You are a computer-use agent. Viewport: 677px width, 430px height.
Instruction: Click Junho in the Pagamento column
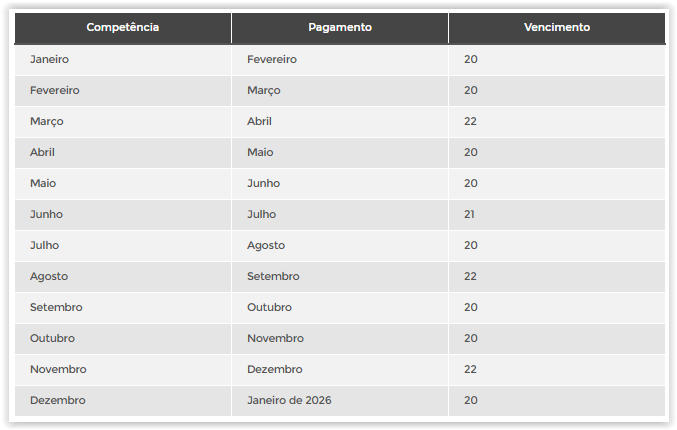click(263, 183)
